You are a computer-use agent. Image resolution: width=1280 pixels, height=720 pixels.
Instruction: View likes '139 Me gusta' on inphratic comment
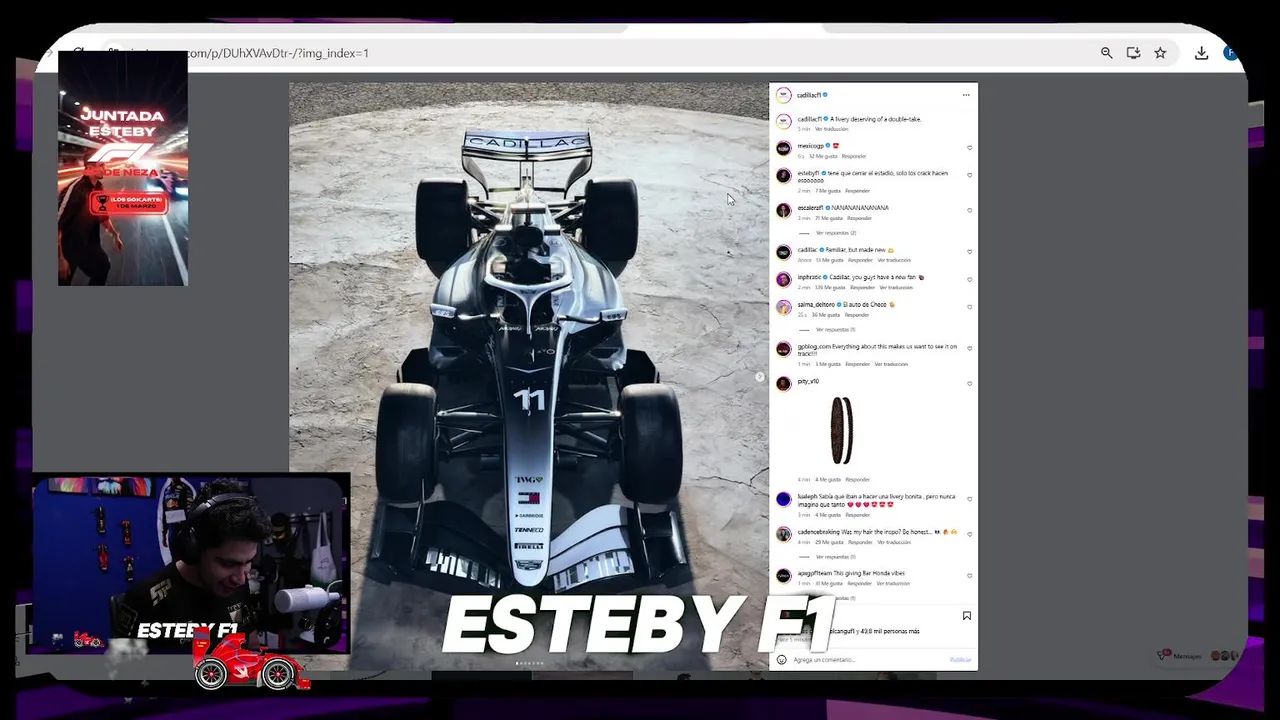(x=829, y=287)
